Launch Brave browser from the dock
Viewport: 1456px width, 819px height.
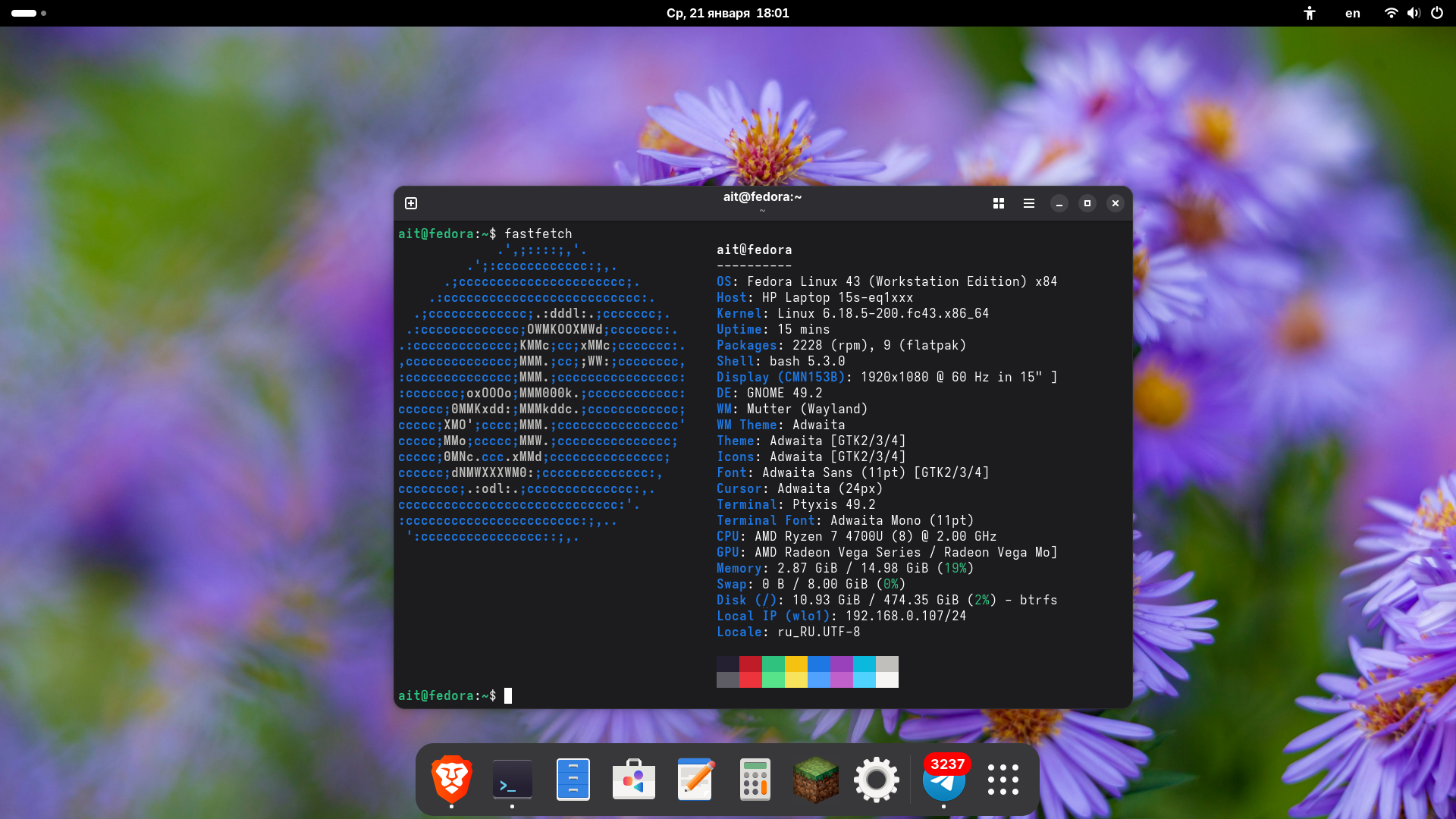pos(452,779)
